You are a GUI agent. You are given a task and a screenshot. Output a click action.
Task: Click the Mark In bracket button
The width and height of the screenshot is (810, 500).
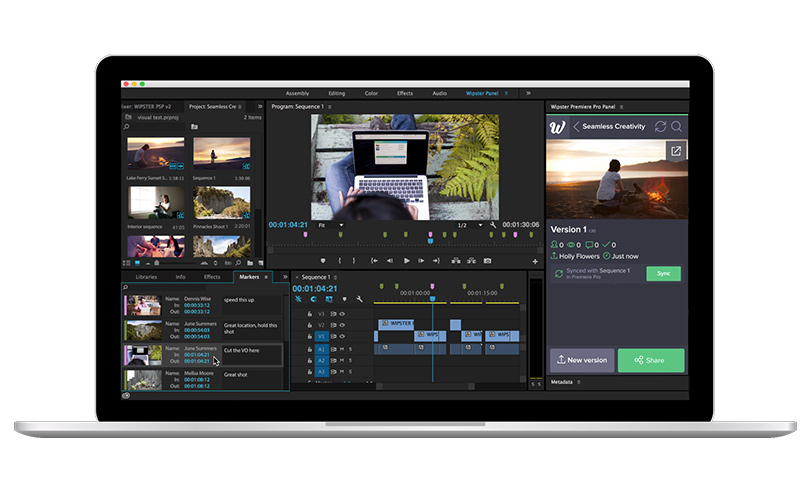pos(339,261)
